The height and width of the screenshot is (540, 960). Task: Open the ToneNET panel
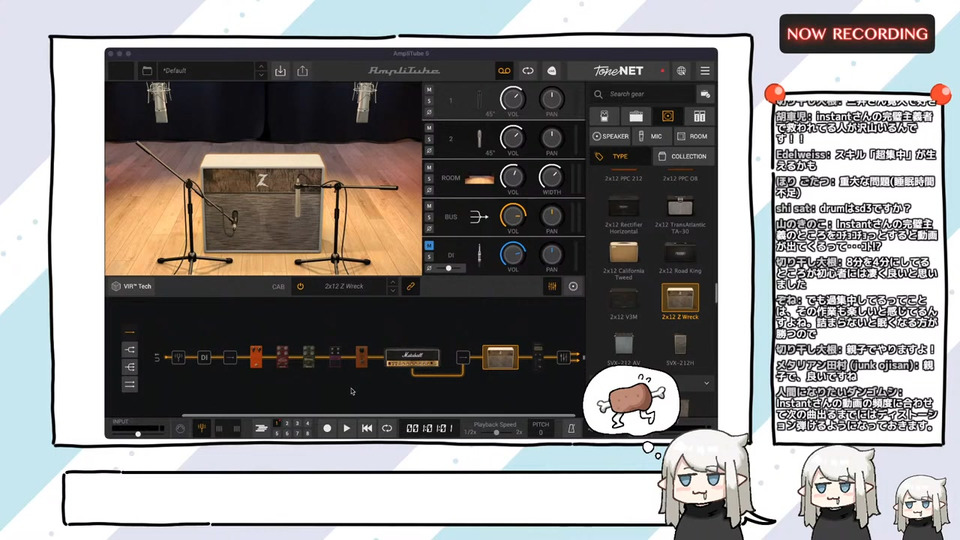[x=618, y=71]
